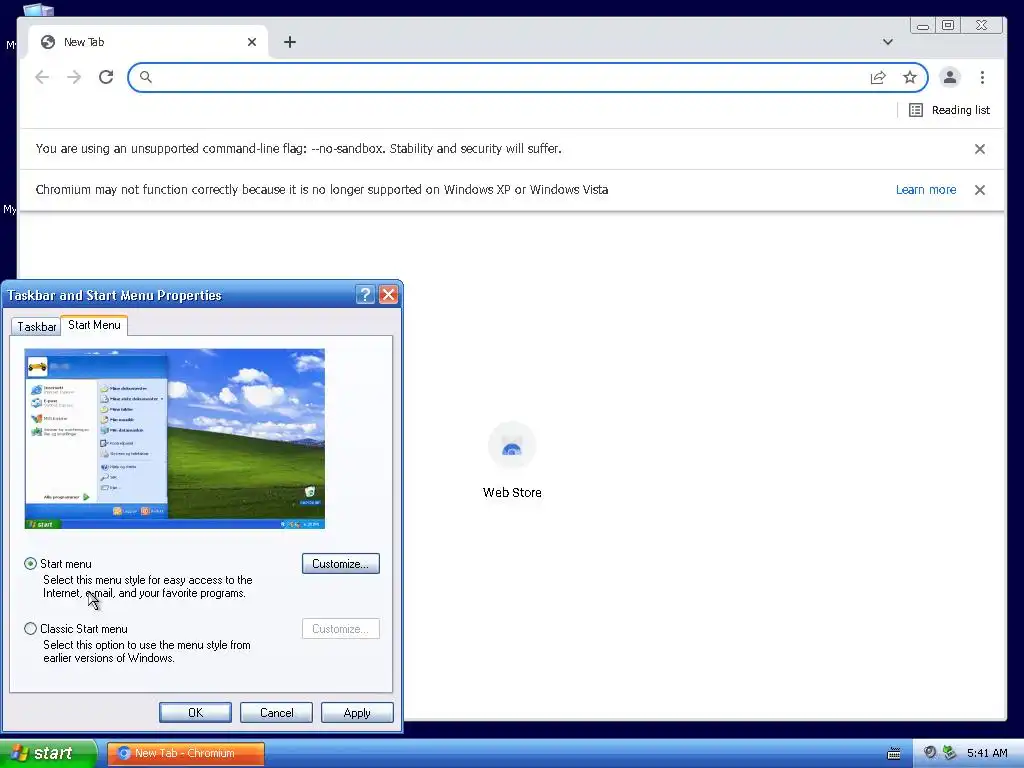Open the profile avatar menu

point(950,77)
